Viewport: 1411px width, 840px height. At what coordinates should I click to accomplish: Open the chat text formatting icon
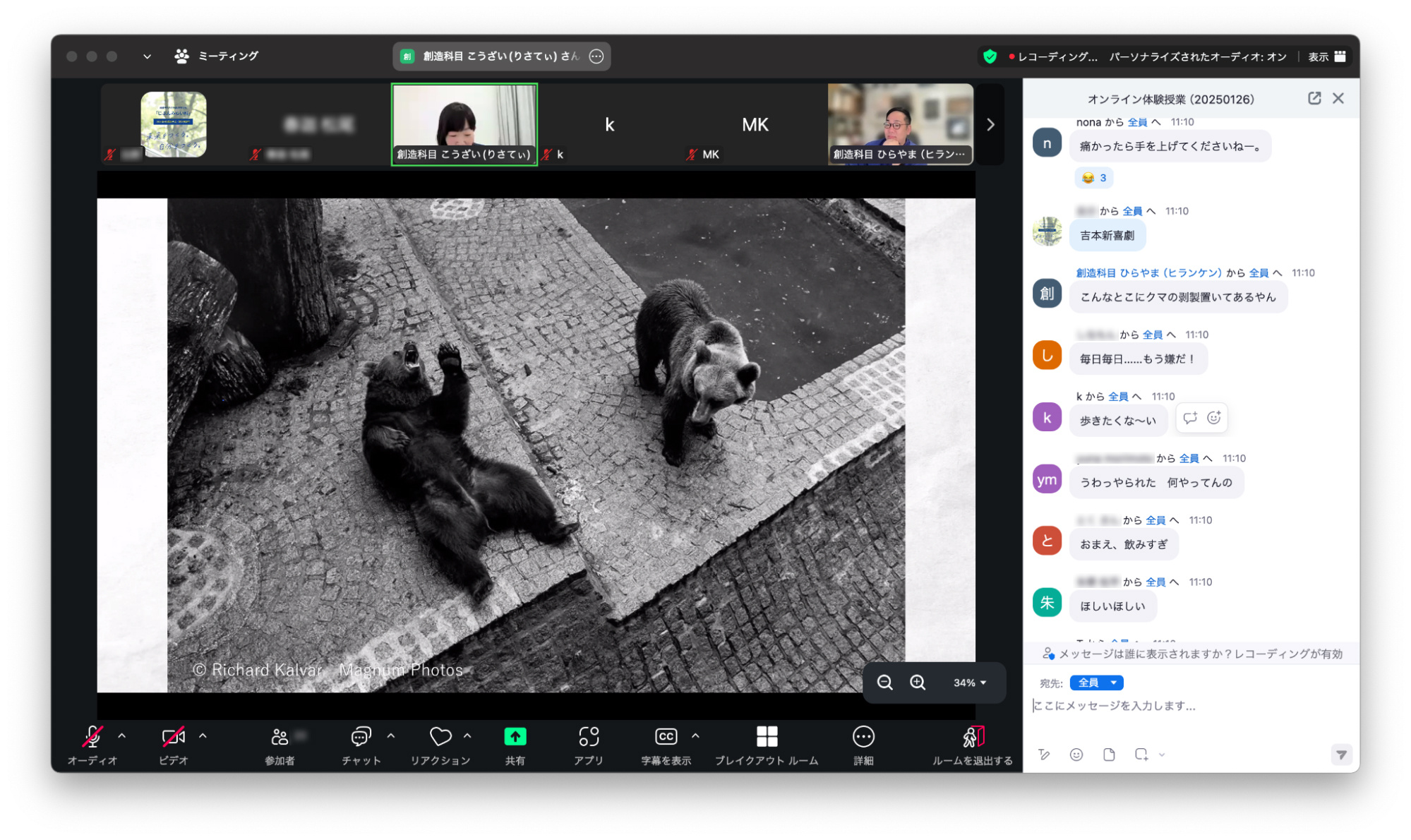click(x=1045, y=755)
